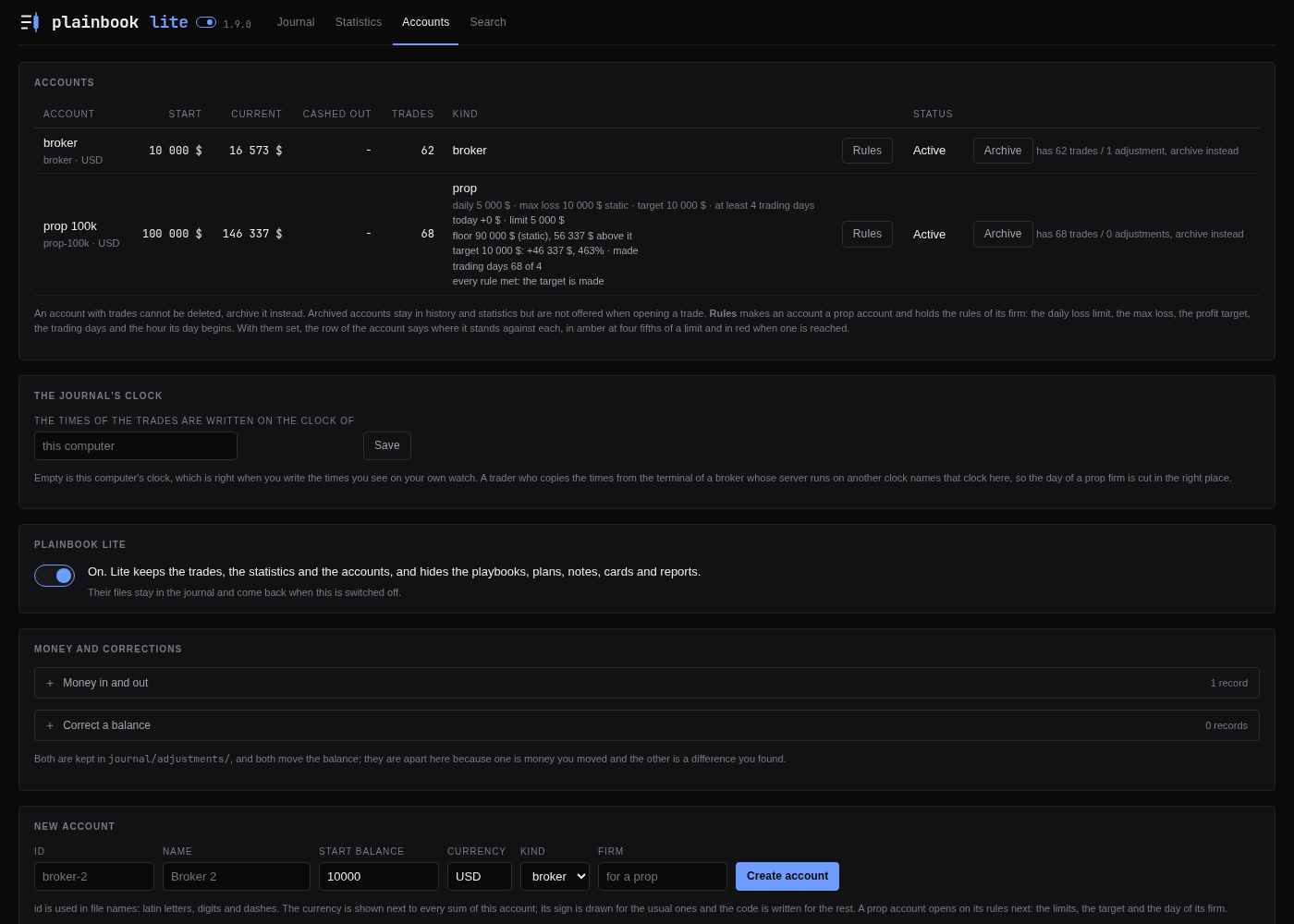This screenshot has height=924, width=1294.
Task: Click the plainbook candlestick logo icon
Action: click(30, 22)
